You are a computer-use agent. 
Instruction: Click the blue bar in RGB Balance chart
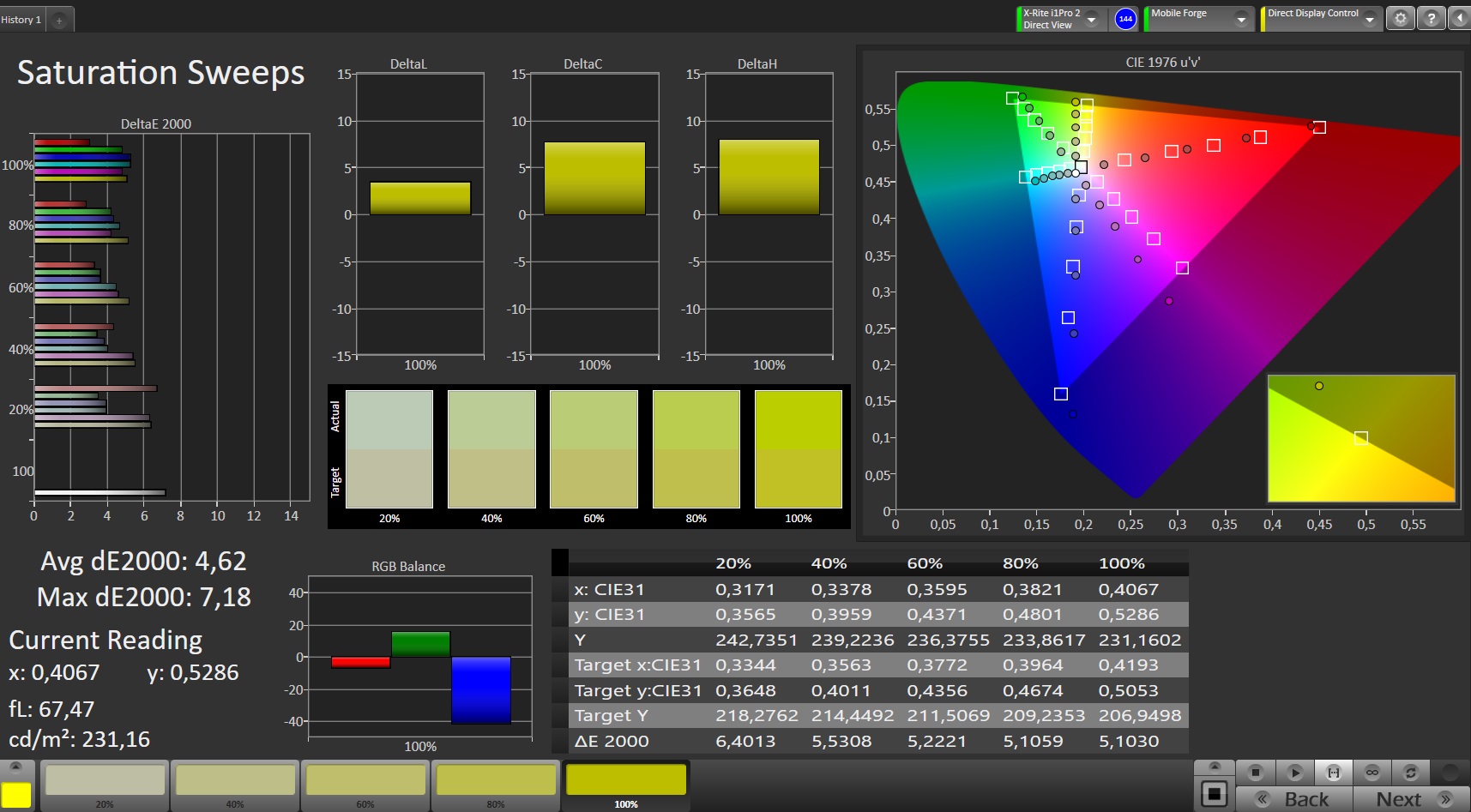[x=480, y=690]
